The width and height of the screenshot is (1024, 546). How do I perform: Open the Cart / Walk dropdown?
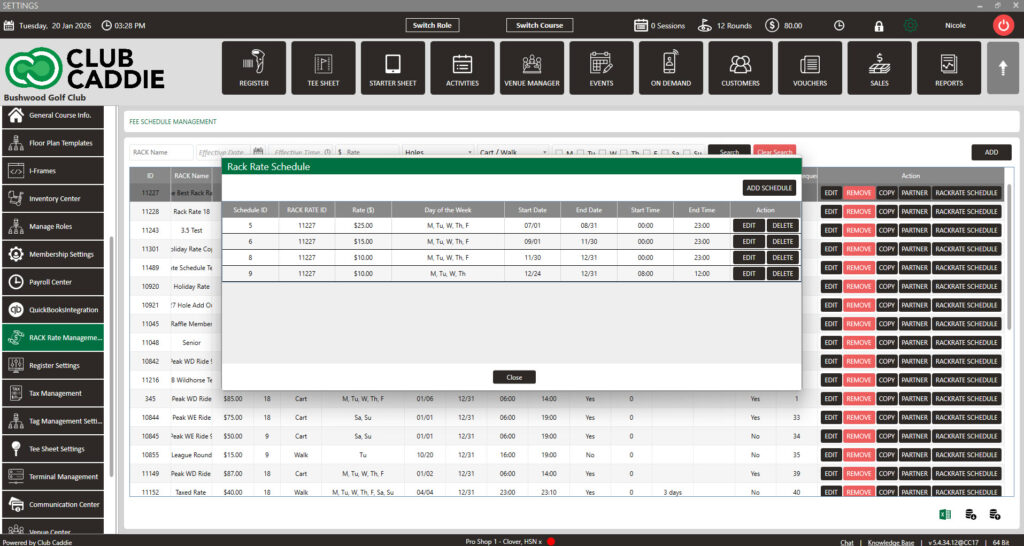513,152
